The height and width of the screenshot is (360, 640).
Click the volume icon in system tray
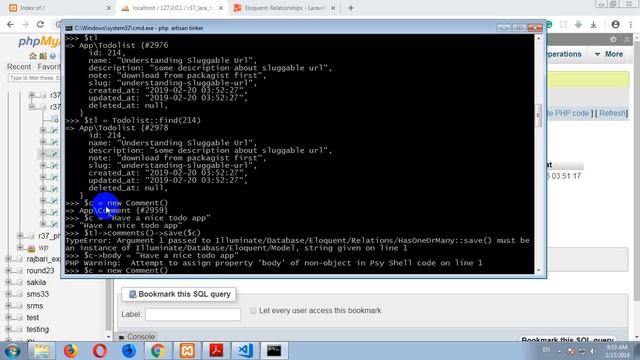click(x=592, y=351)
